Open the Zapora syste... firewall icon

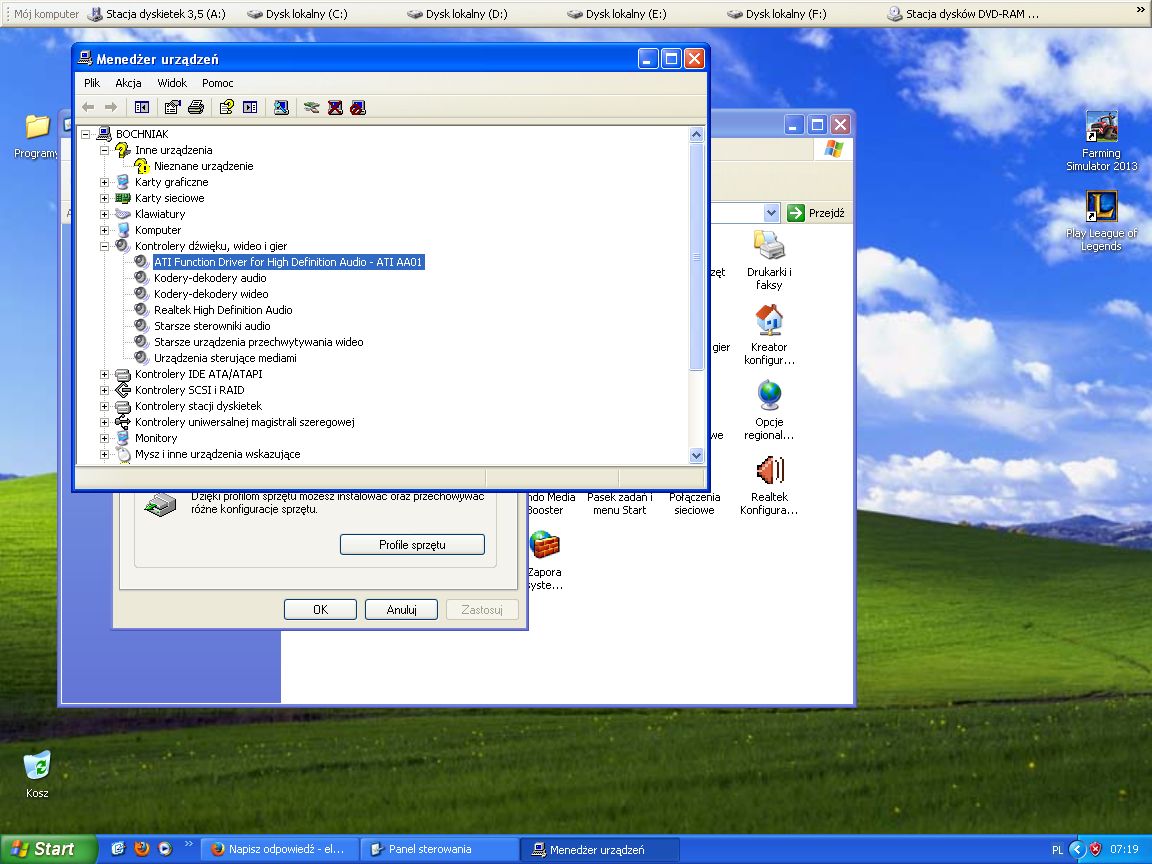click(544, 560)
